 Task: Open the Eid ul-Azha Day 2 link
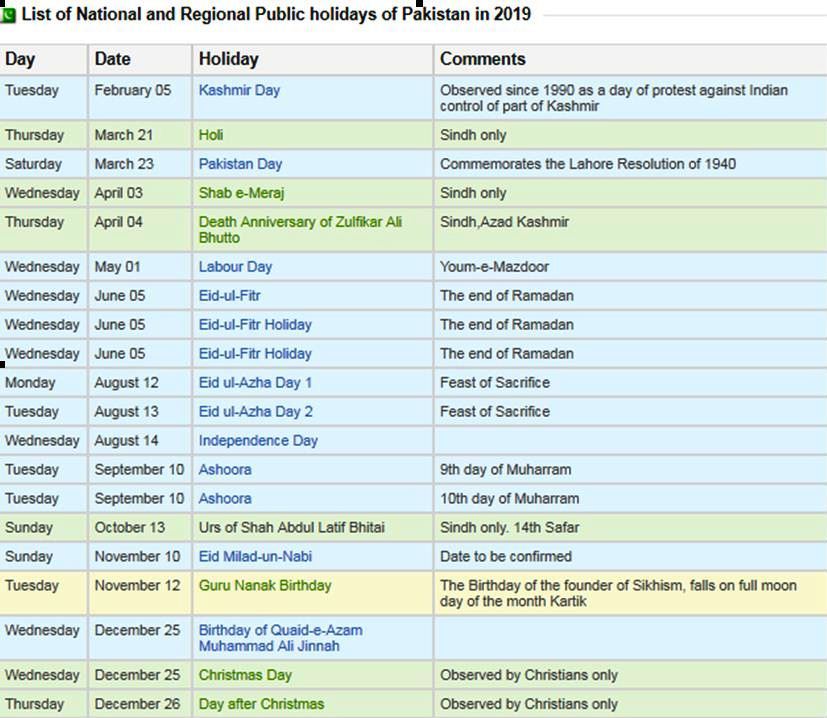[256, 411]
